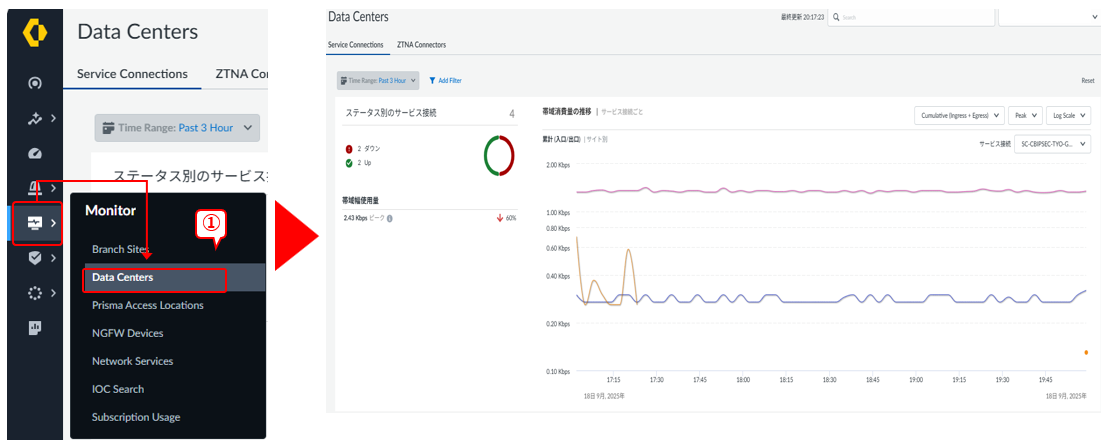Open the Log Scale dropdown

(x=1068, y=116)
